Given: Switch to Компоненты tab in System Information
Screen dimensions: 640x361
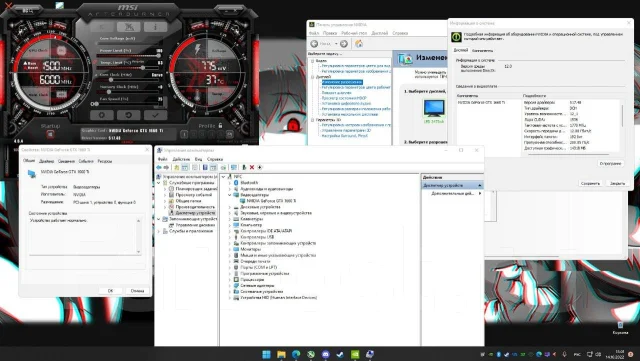Looking at the screenshot, I should 482,51.
